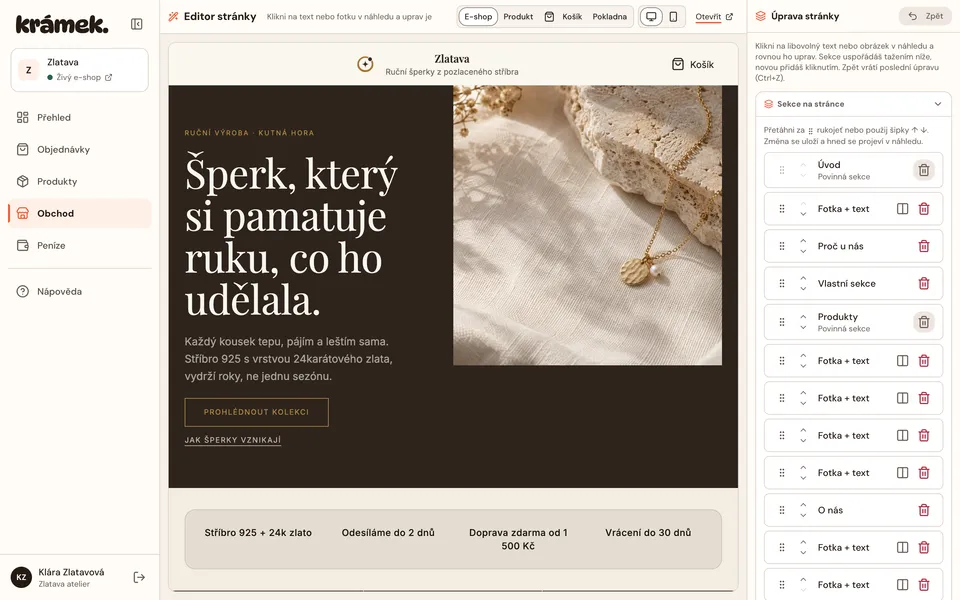Switch preview to the E-shop tab
The width and height of the screenshot is (960, 600).
478,17
